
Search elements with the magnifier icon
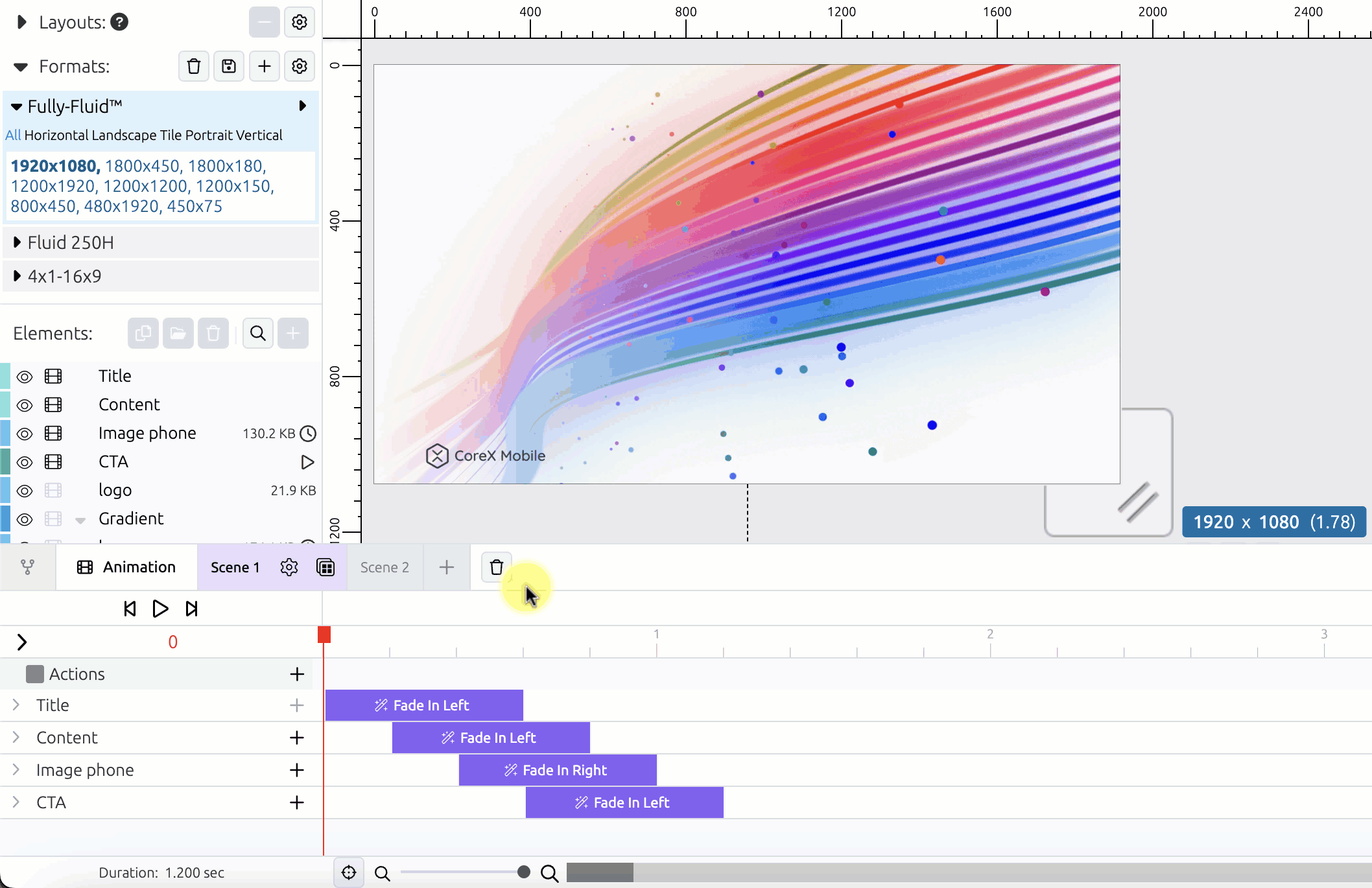(258, 333)
